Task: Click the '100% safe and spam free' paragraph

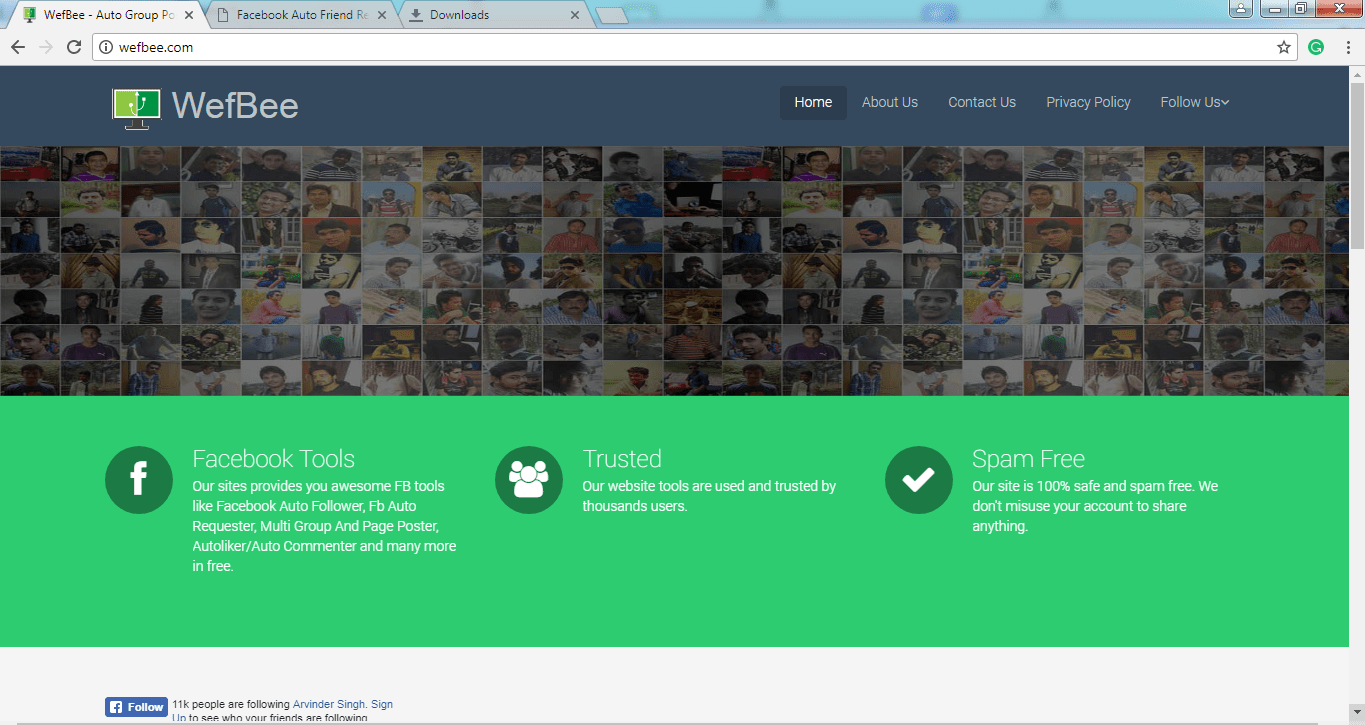Action: [1095, 506]
